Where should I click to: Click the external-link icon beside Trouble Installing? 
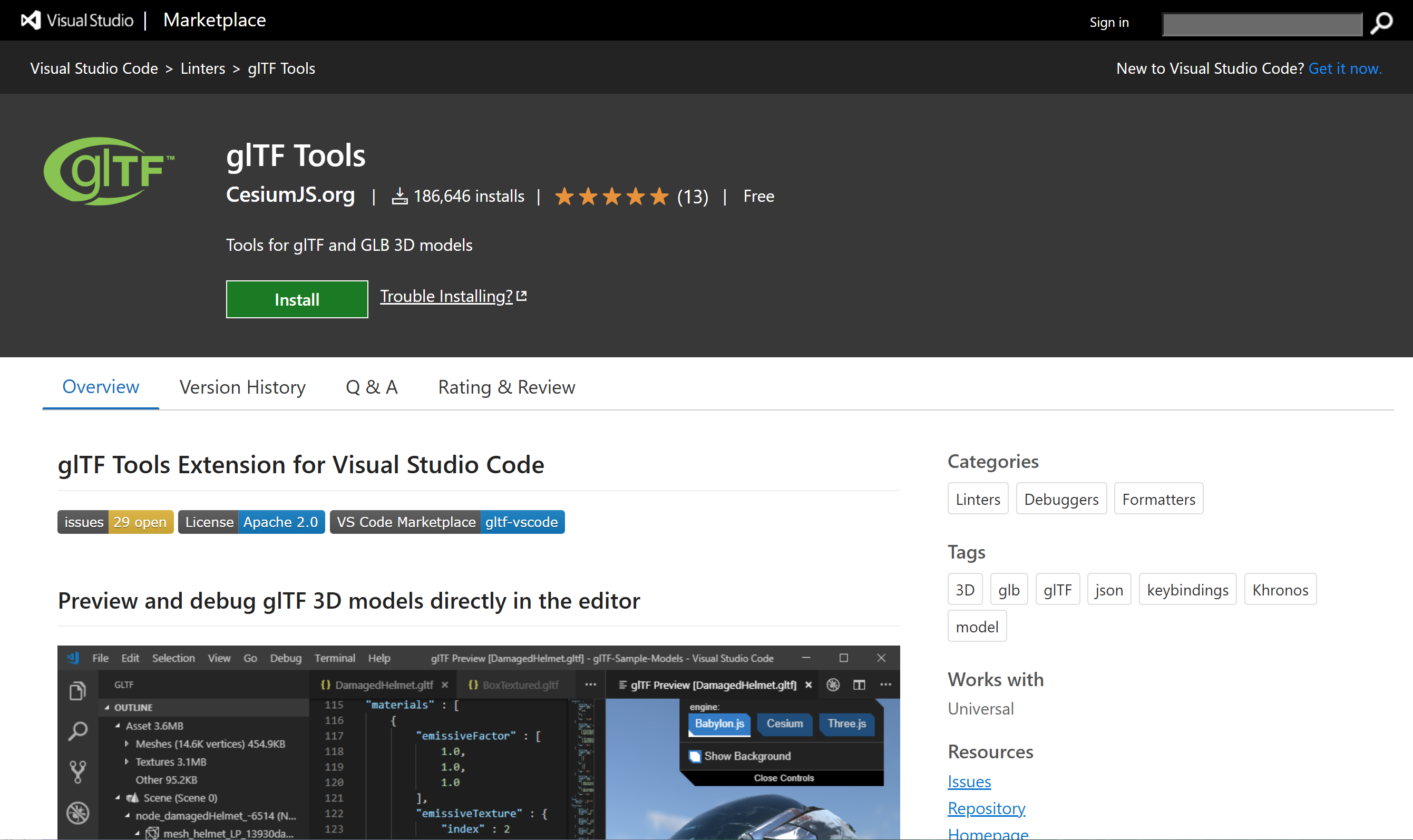(x=522, y=296)
